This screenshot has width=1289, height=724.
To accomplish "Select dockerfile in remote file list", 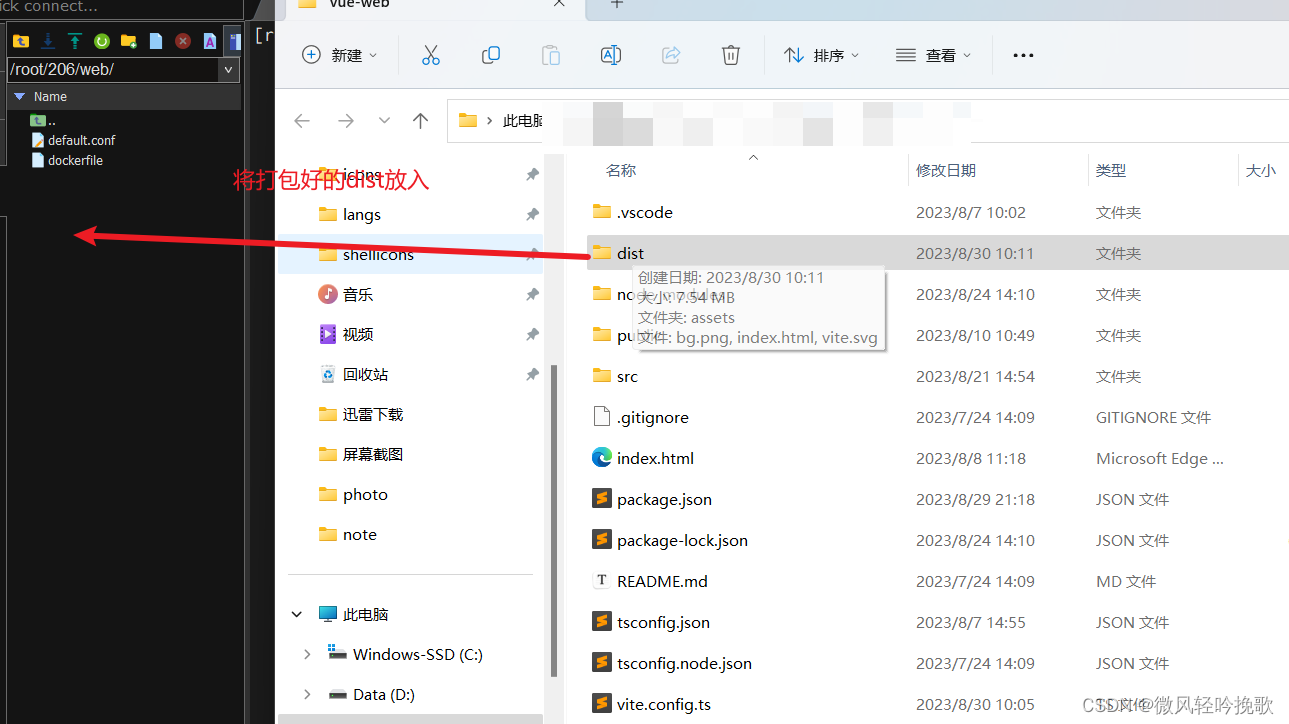I will click(67, 160).
